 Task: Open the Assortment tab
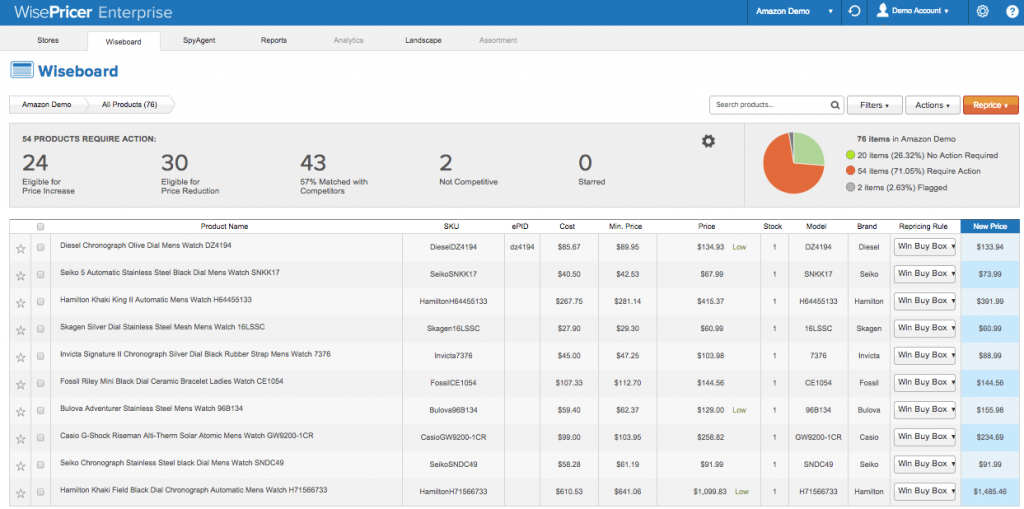click(498, 41)
